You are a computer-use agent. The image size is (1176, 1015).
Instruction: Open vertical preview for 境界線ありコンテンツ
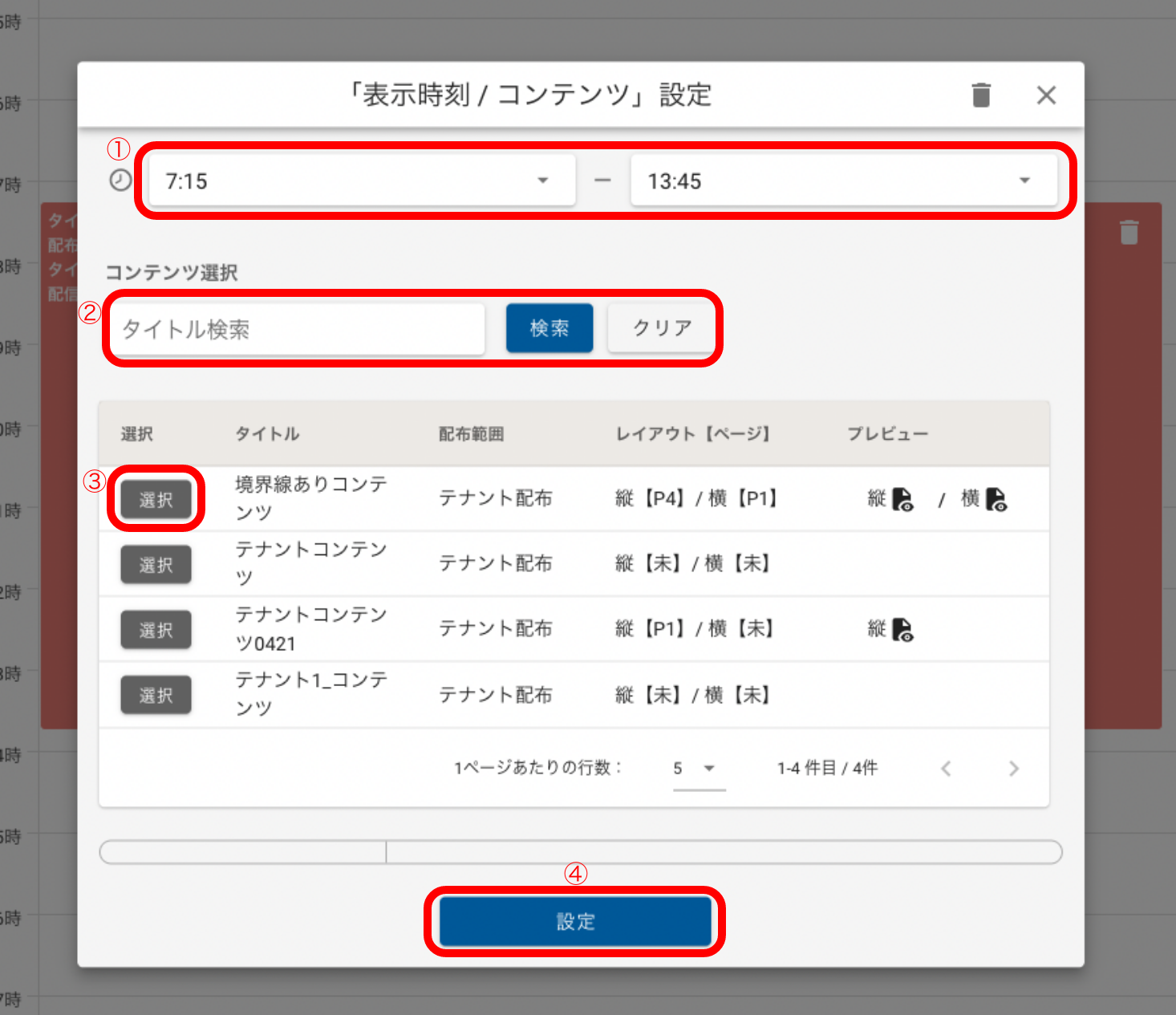pyautogui.click(x=903, y=500)
